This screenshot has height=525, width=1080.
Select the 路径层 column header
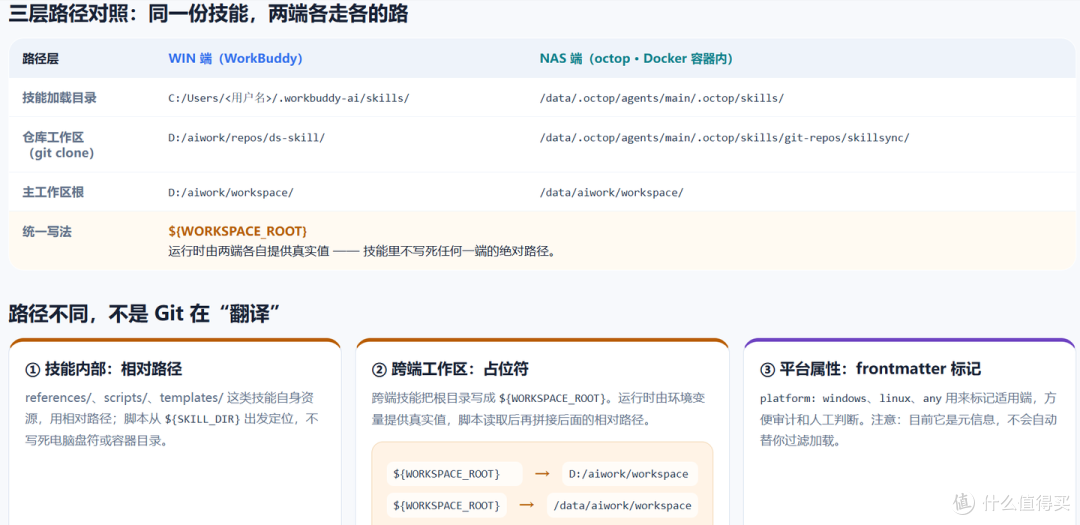tap(41, 59)
